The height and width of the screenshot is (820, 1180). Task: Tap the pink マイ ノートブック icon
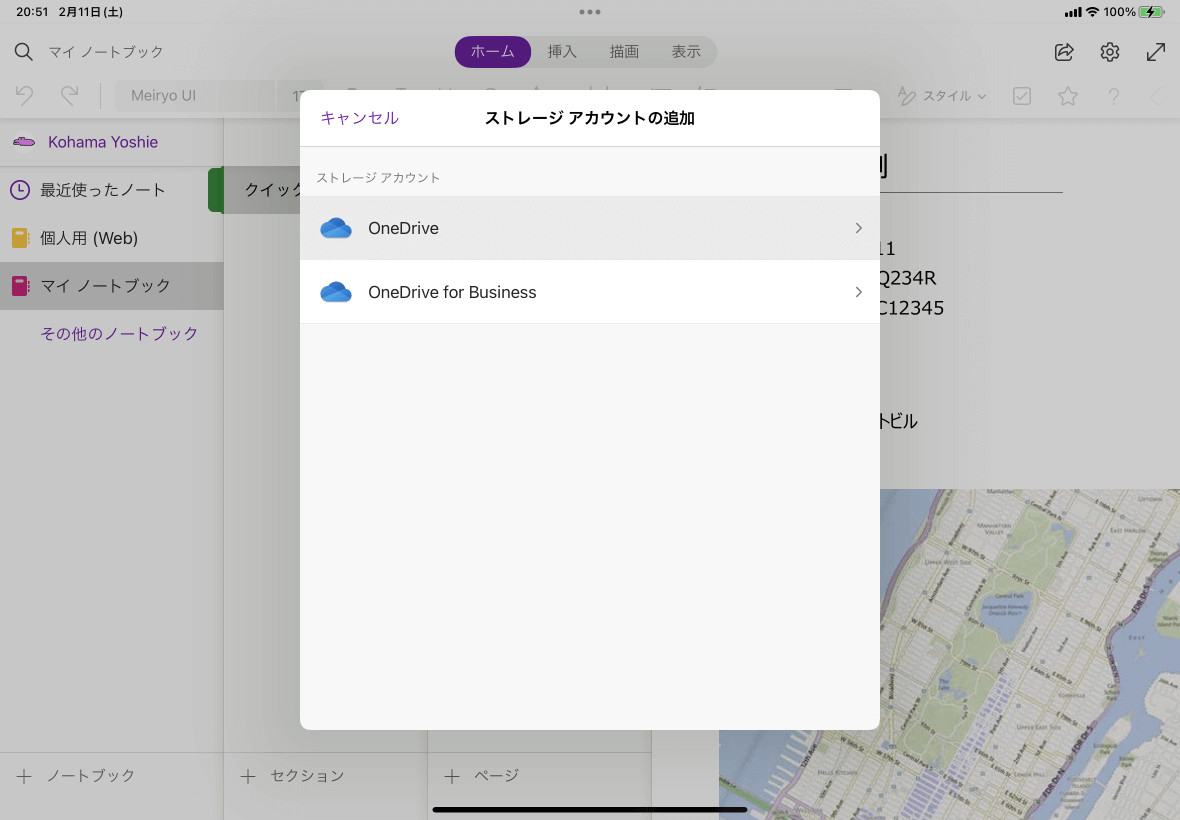(20, 286)
